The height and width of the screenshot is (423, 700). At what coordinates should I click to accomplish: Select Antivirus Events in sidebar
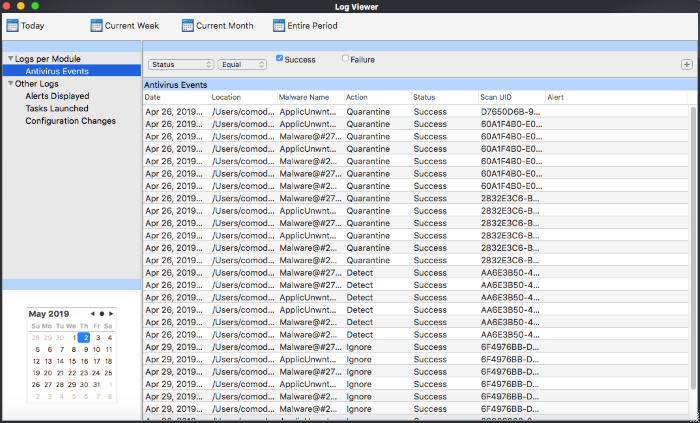(72, 71)
